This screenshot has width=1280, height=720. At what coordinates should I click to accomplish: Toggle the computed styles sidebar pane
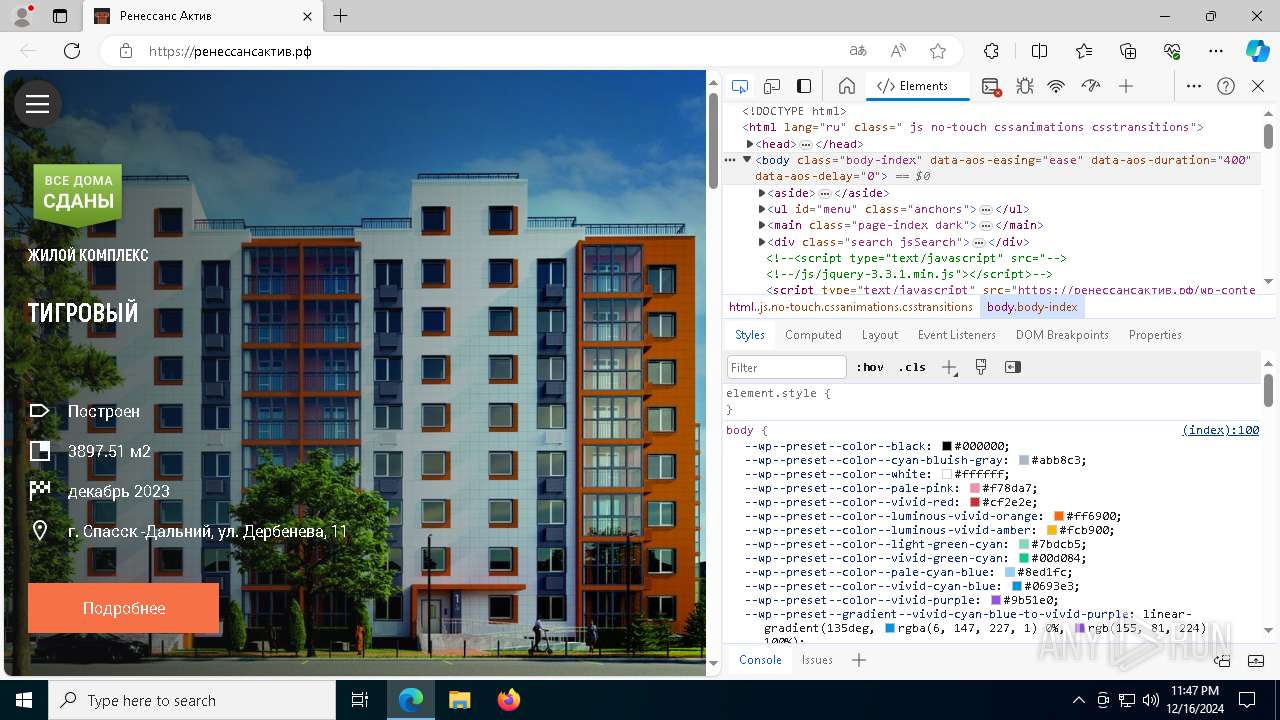1013,367
